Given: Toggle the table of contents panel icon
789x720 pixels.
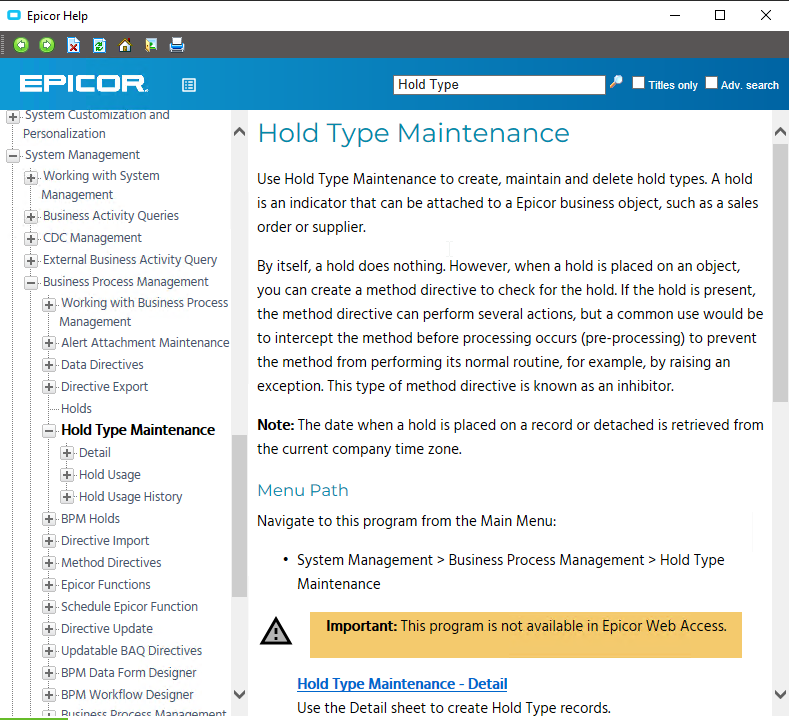Looking at the screenshot, I should tap(189, 85).
